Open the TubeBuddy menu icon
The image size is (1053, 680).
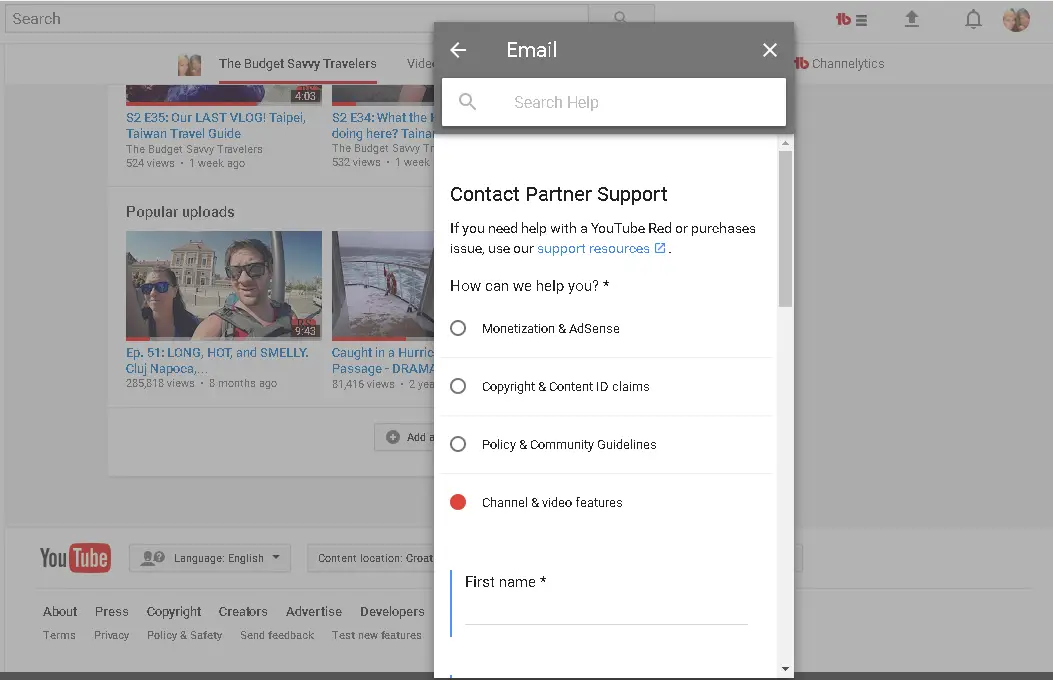pyautogui.click(x=852, y=19)
